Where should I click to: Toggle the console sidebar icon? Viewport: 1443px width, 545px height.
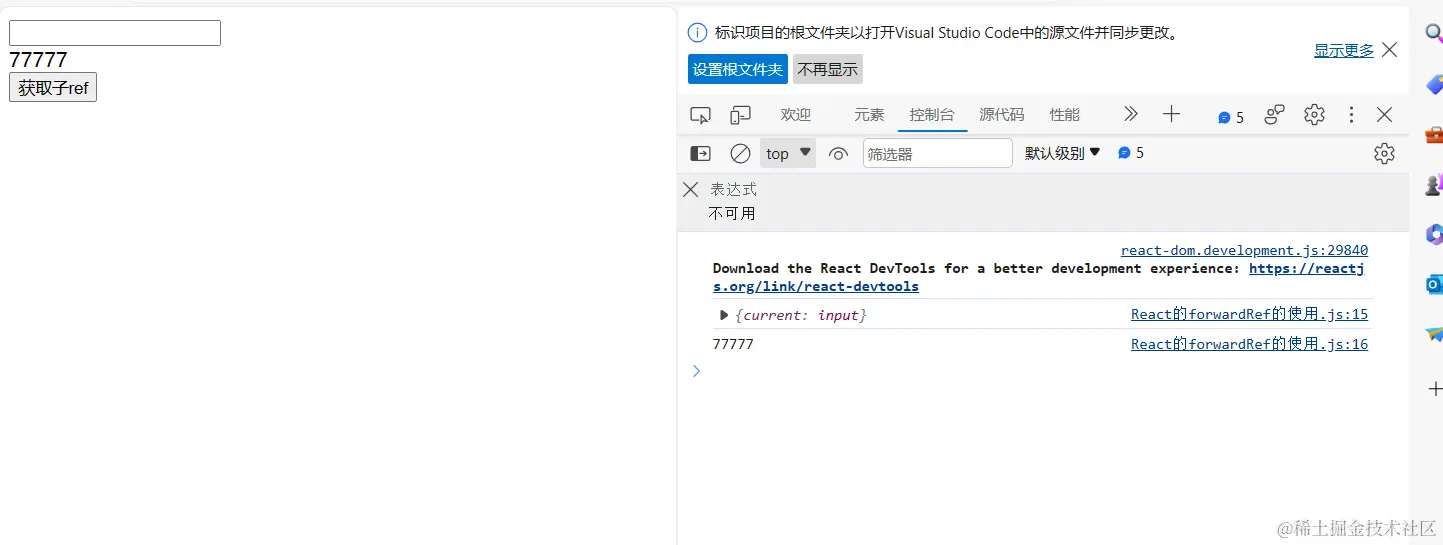[x=701, y=153]
